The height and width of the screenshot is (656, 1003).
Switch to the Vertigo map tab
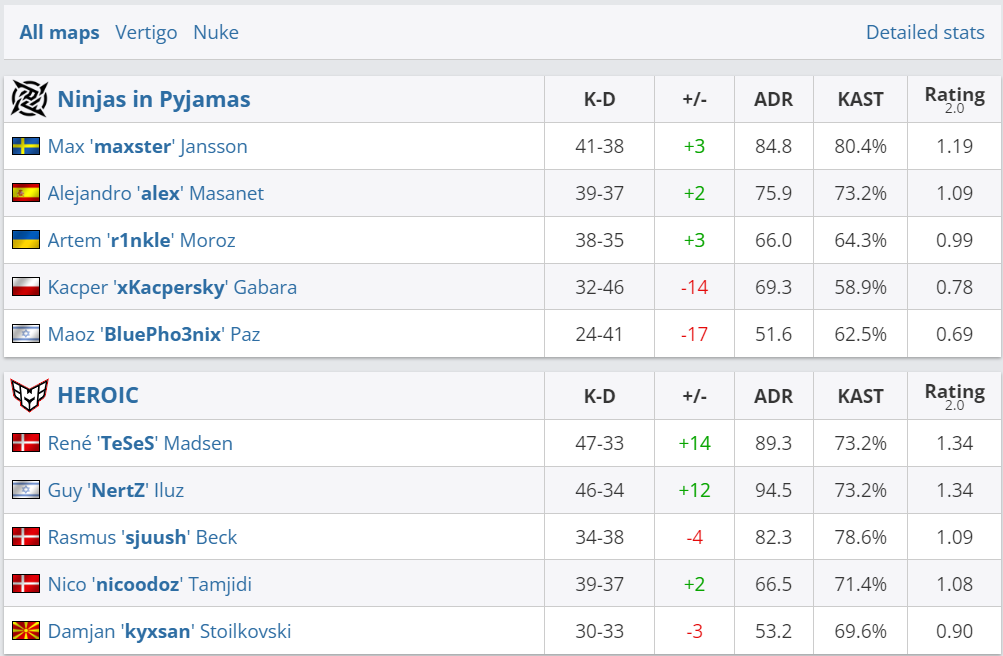(x=146, y=32)
